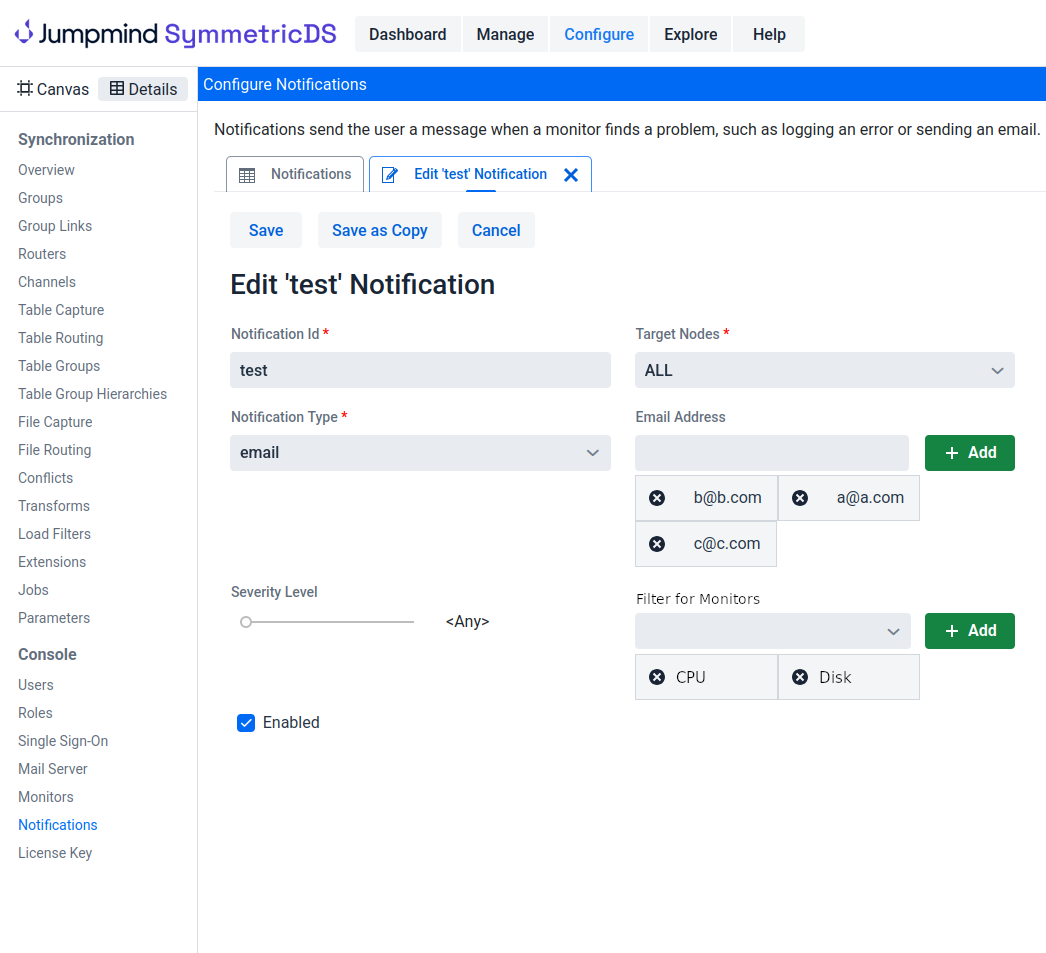Expand the Notification Type dropdown
This screenshot has width=1046, height=953.
420,453
